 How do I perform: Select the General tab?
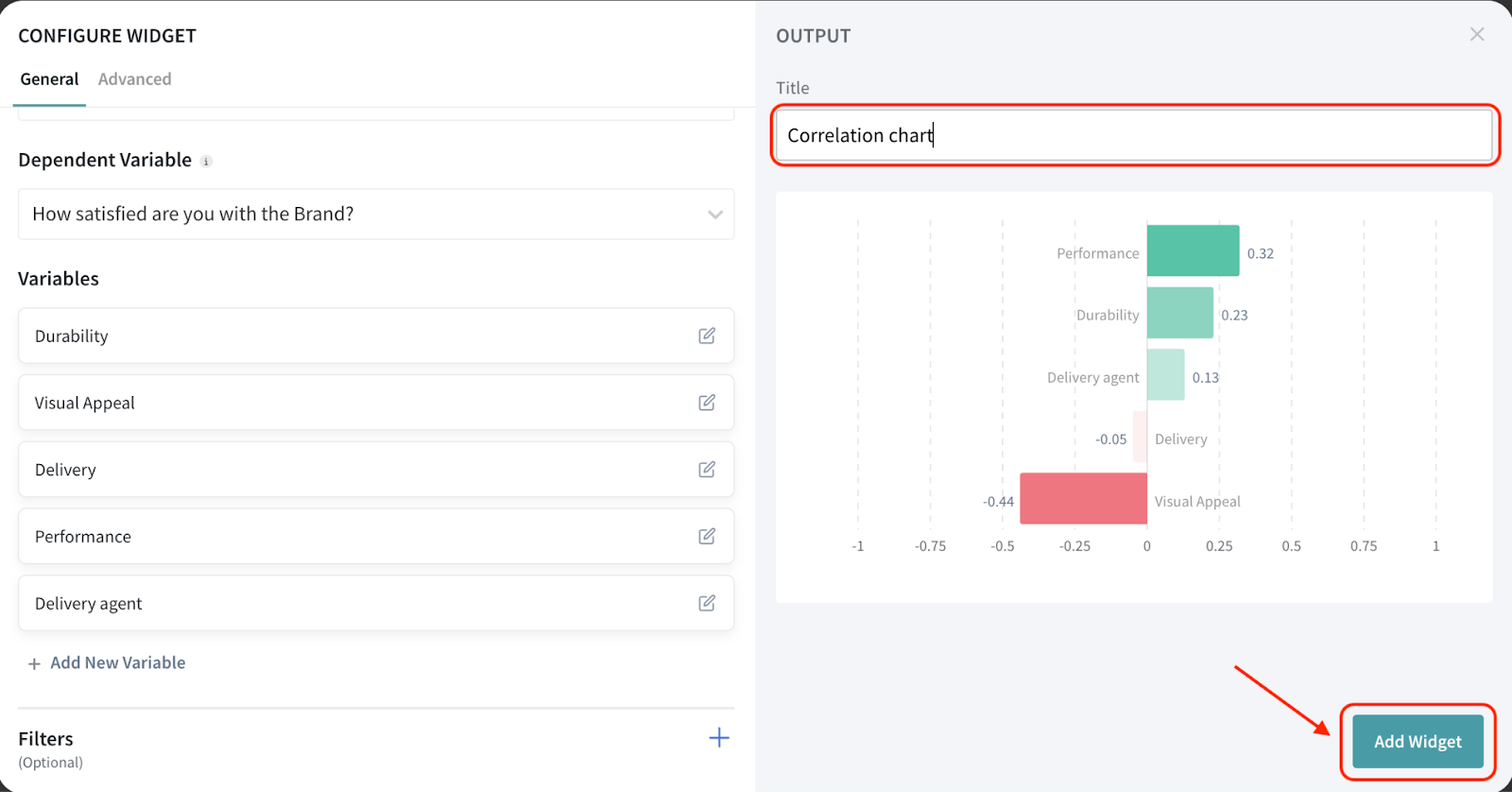point(49,79)
